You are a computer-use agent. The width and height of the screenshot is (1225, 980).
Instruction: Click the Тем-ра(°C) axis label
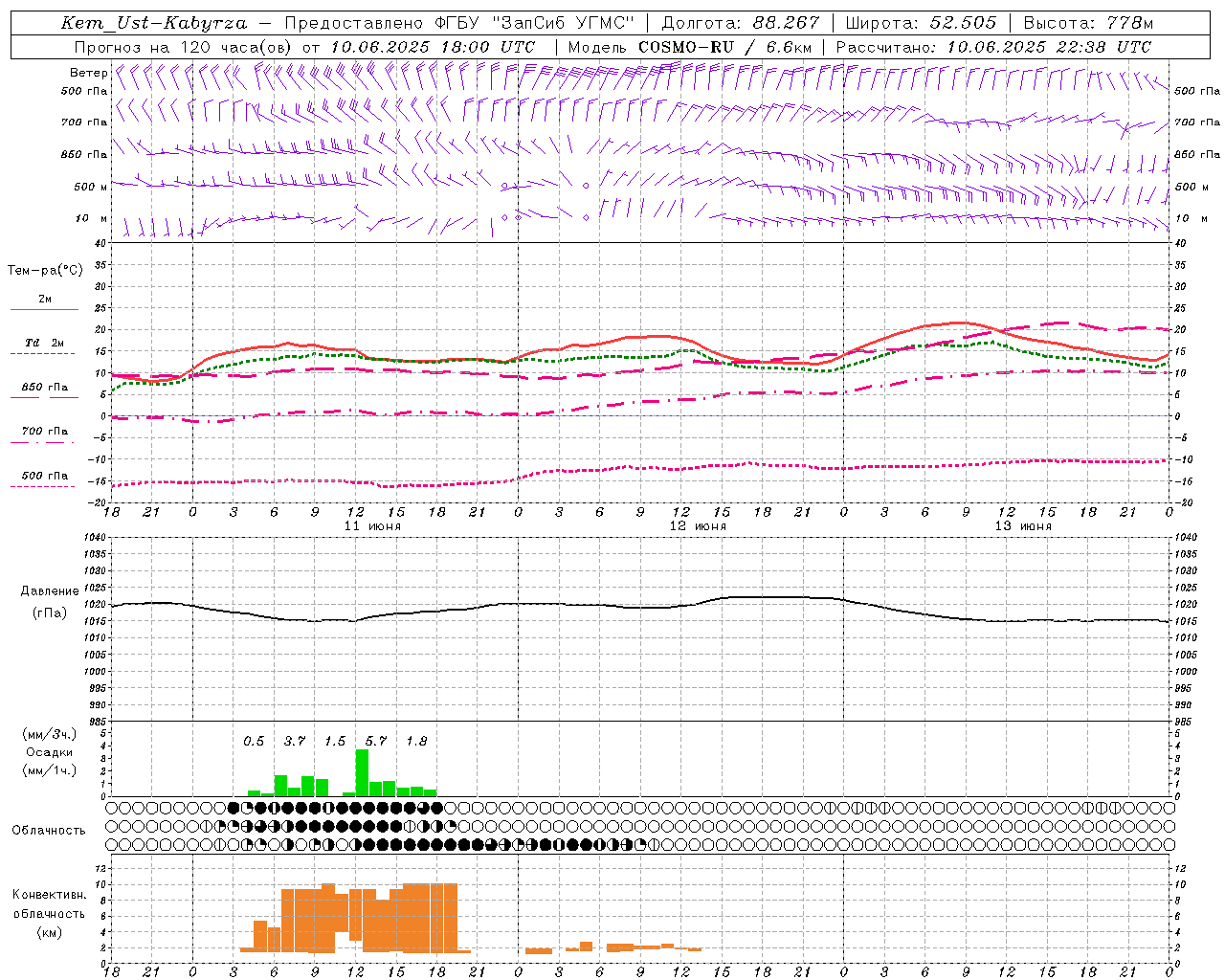(x=45, y=271)
